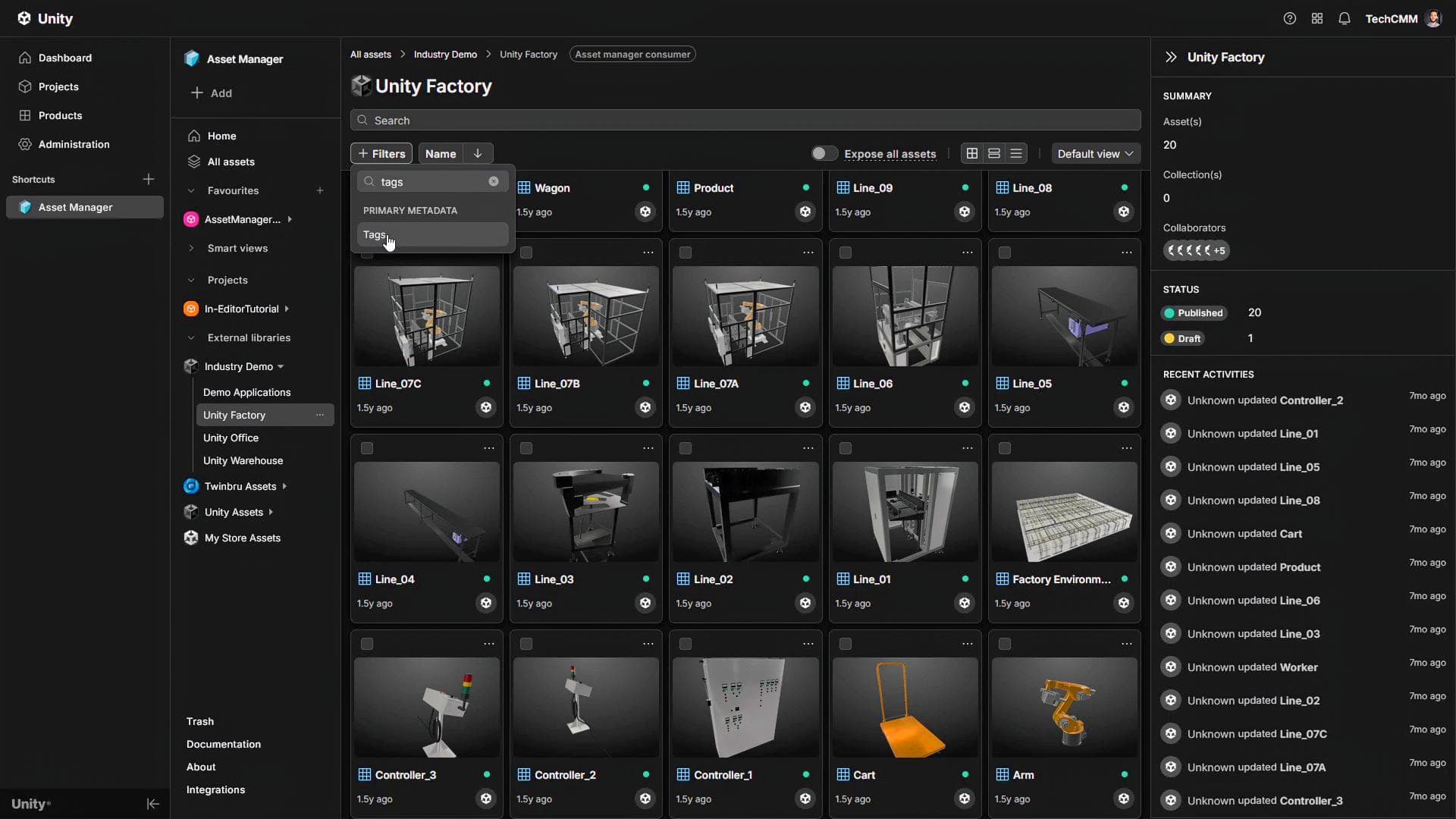Open Unity Factory row more options
This screenshot has width=1456, height=819.
(320, 415)
